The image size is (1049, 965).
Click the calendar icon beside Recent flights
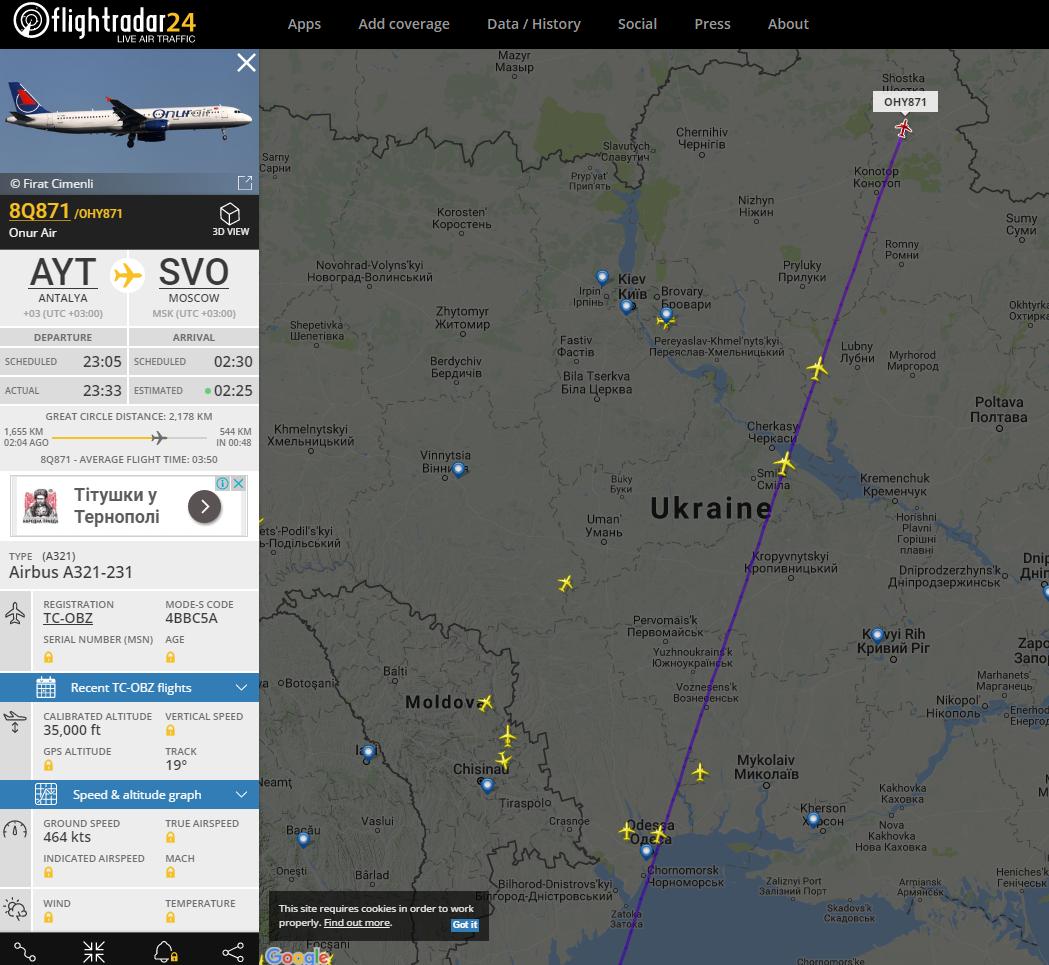click(x=46, y=687)
